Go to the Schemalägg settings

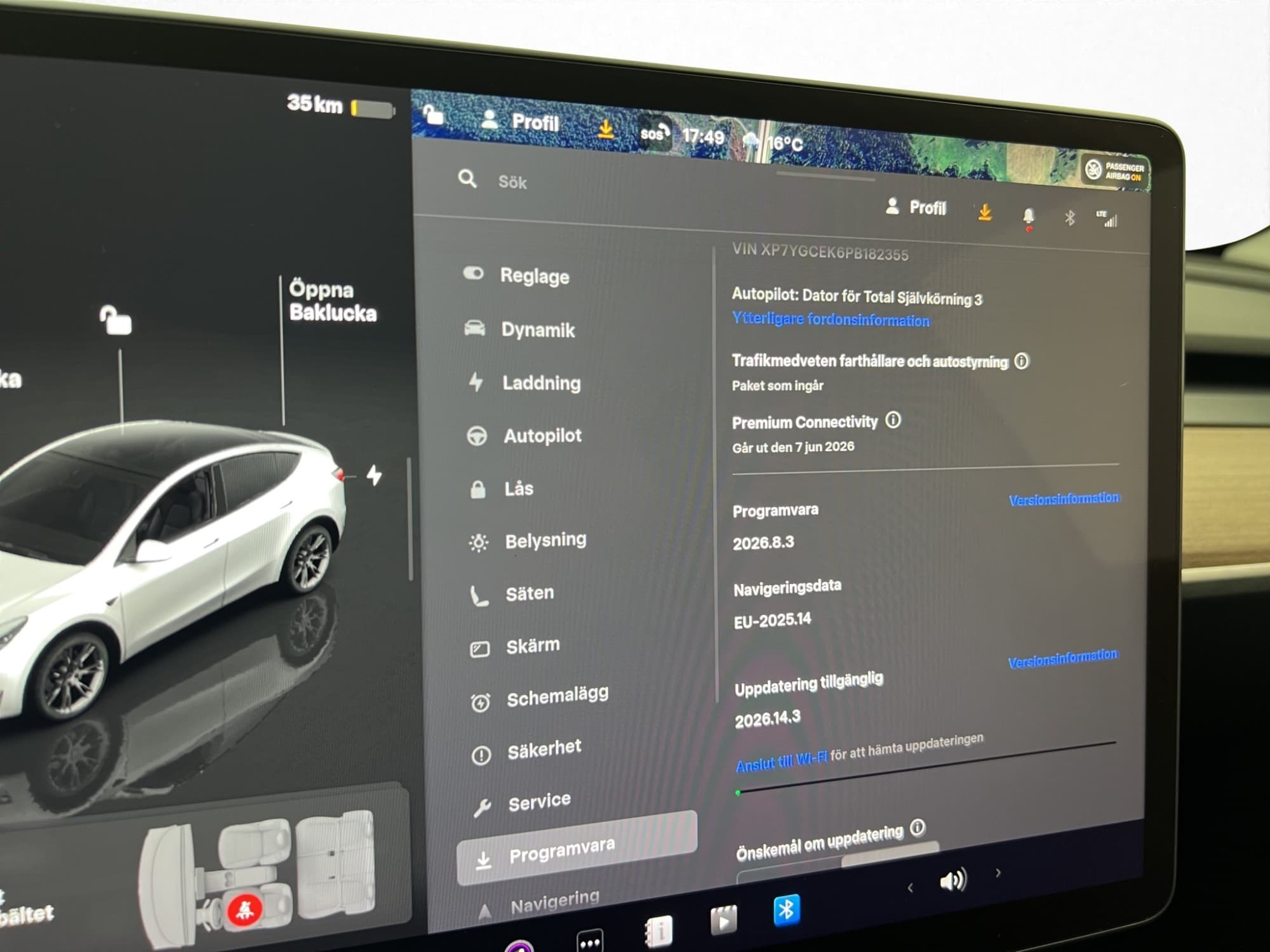pyautogui.click(x=539, y=697)
